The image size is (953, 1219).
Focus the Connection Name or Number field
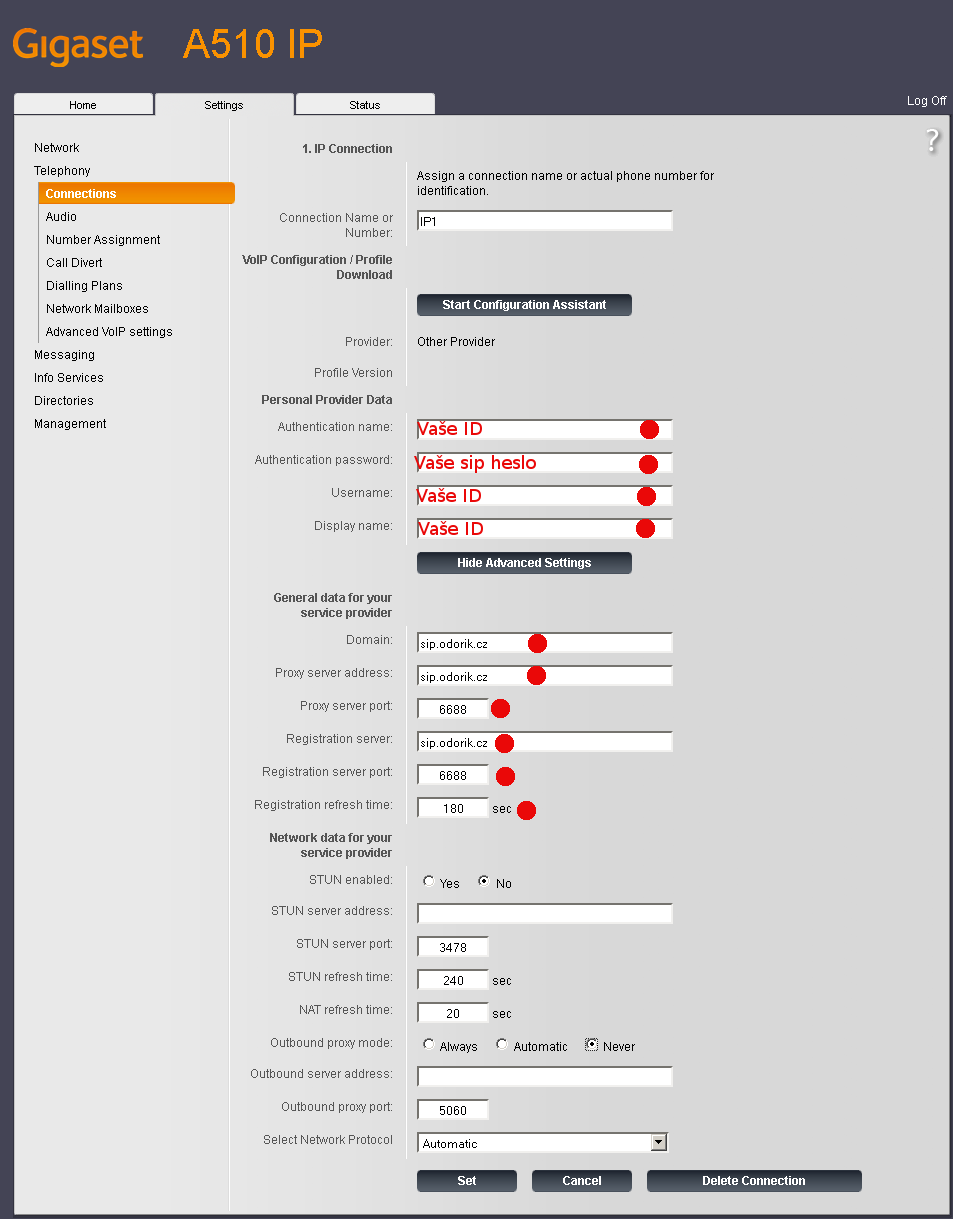[x=545, y=221]
